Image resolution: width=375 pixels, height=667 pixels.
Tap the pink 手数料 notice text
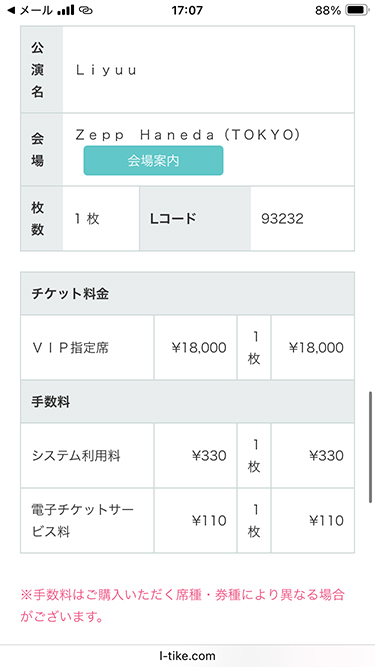[x=182, y=606]
